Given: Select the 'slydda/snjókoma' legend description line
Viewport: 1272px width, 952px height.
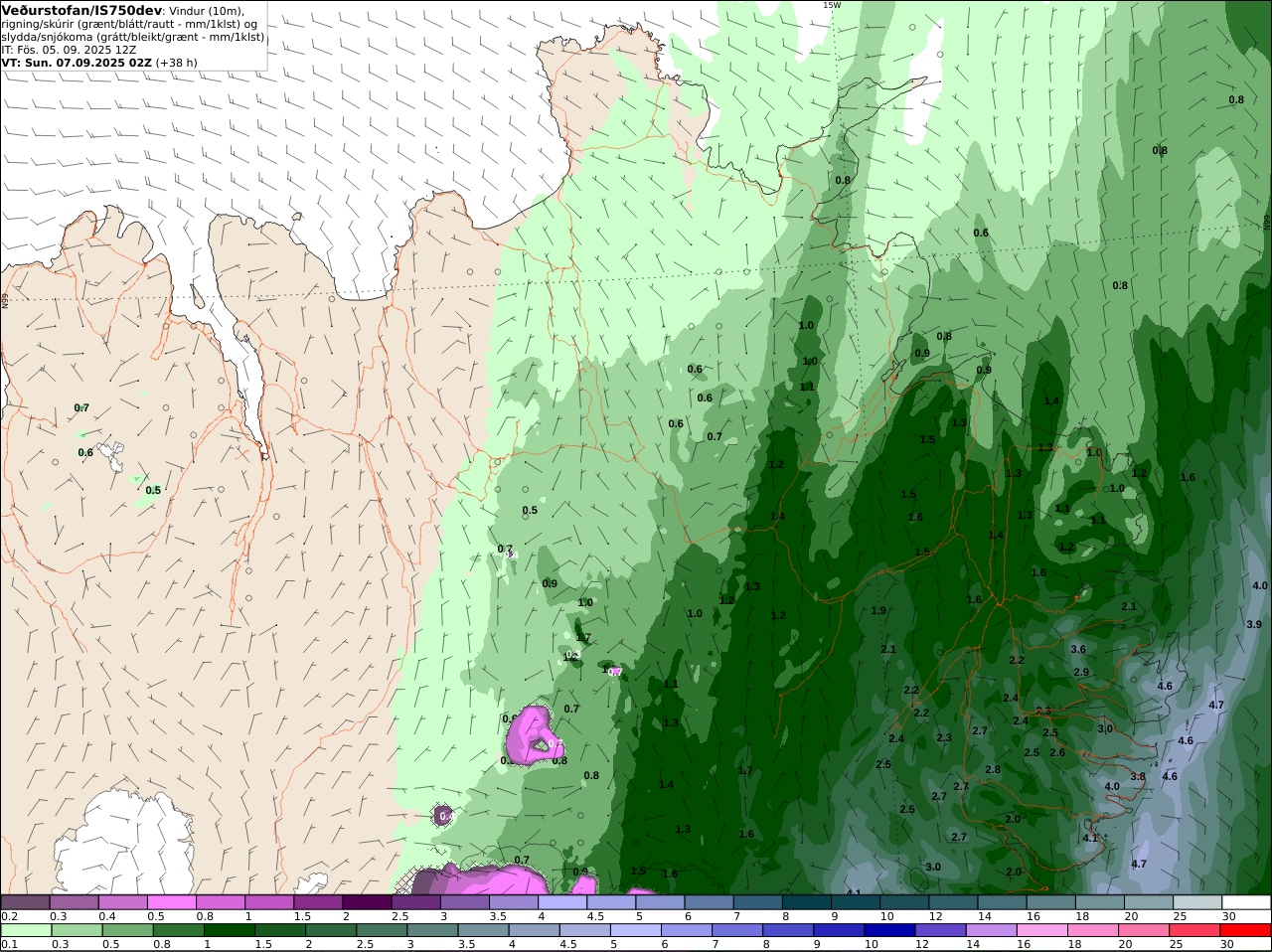Looking at the screenshot, I should pos(133,37).
